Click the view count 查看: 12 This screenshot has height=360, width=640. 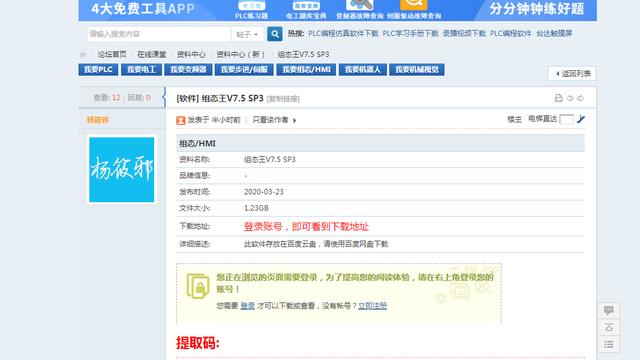click(x=107, y=98)
